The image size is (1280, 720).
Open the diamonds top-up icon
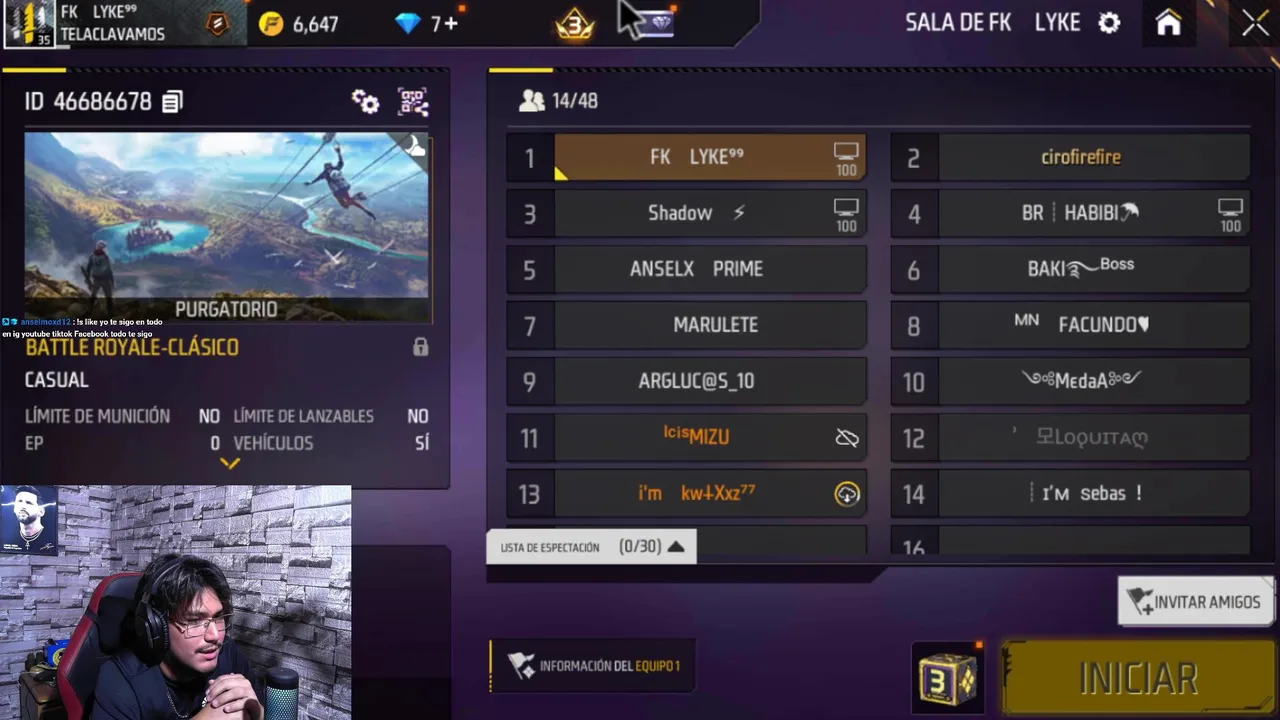coord(408,24)
